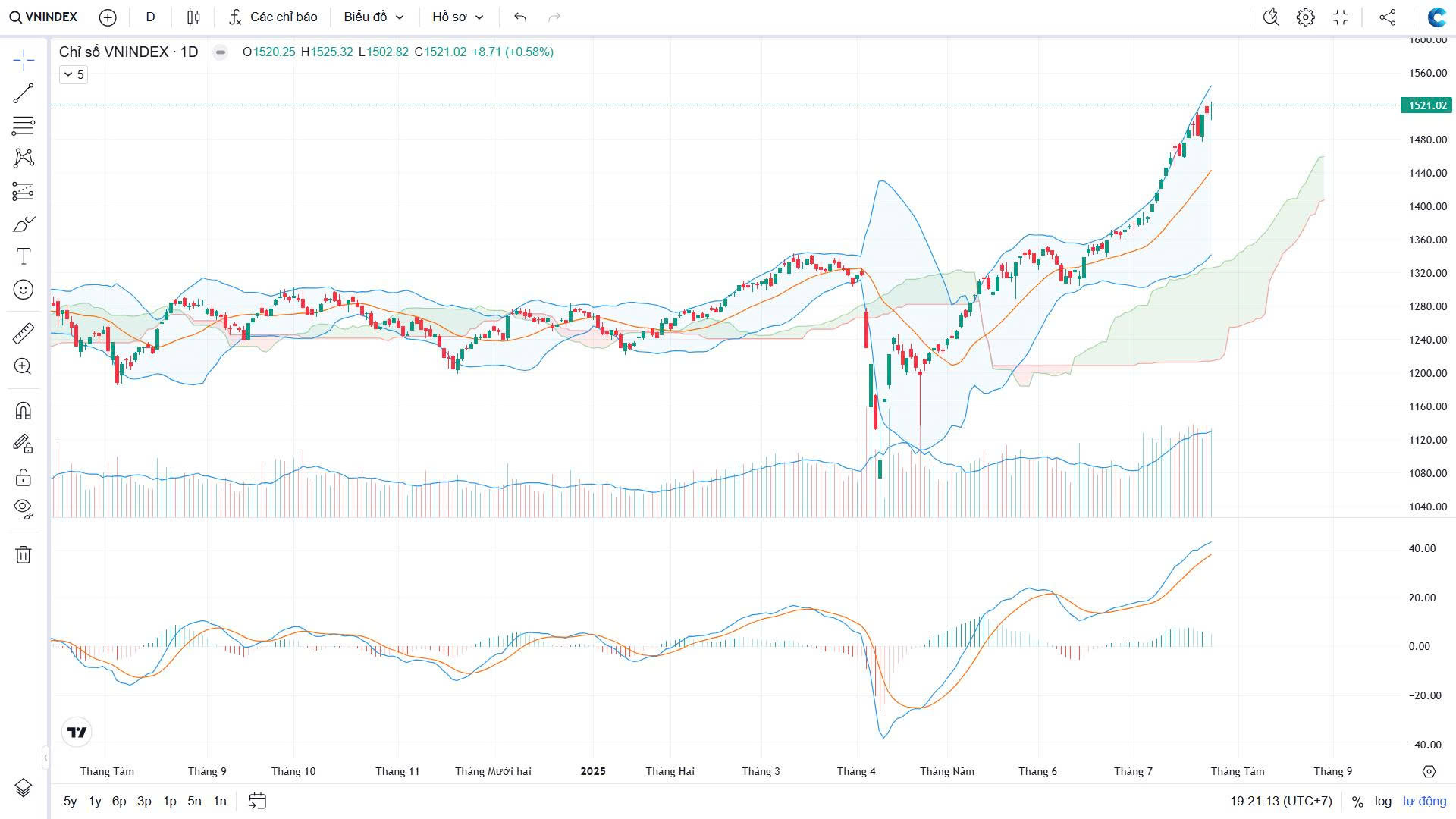Select the 6p time range
1456x819 pixels.
(119, 801)
